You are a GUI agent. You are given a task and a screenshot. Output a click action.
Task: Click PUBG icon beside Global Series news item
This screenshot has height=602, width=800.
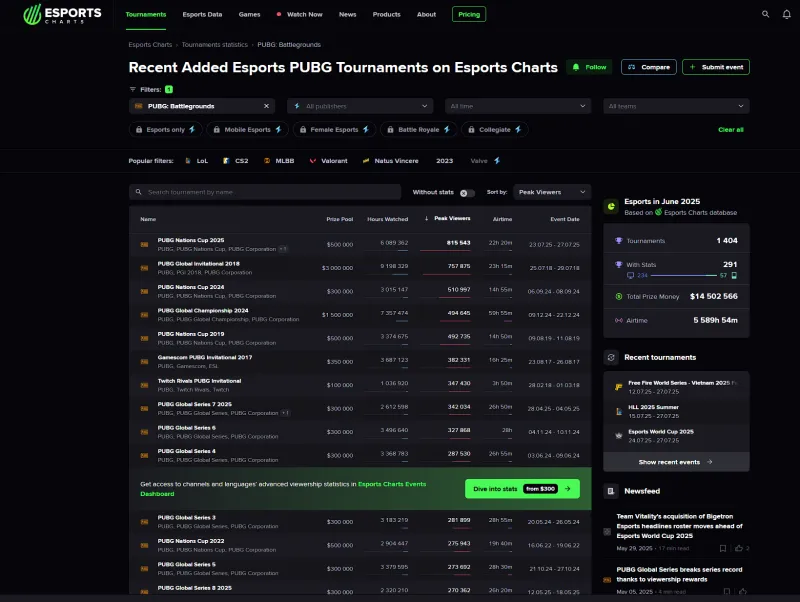point(607,580)
